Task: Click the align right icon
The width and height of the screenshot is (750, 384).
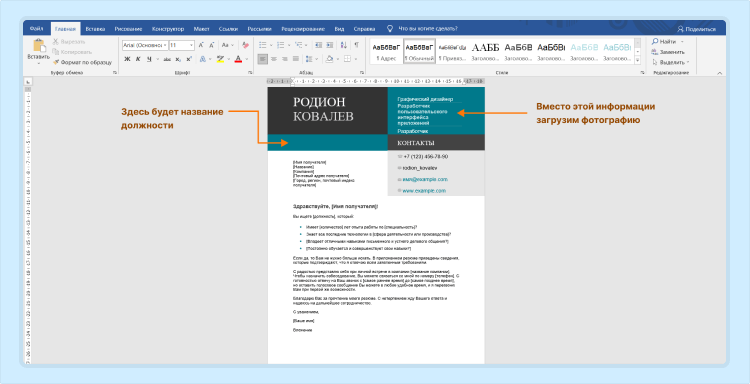Action: tap(285, 59)
